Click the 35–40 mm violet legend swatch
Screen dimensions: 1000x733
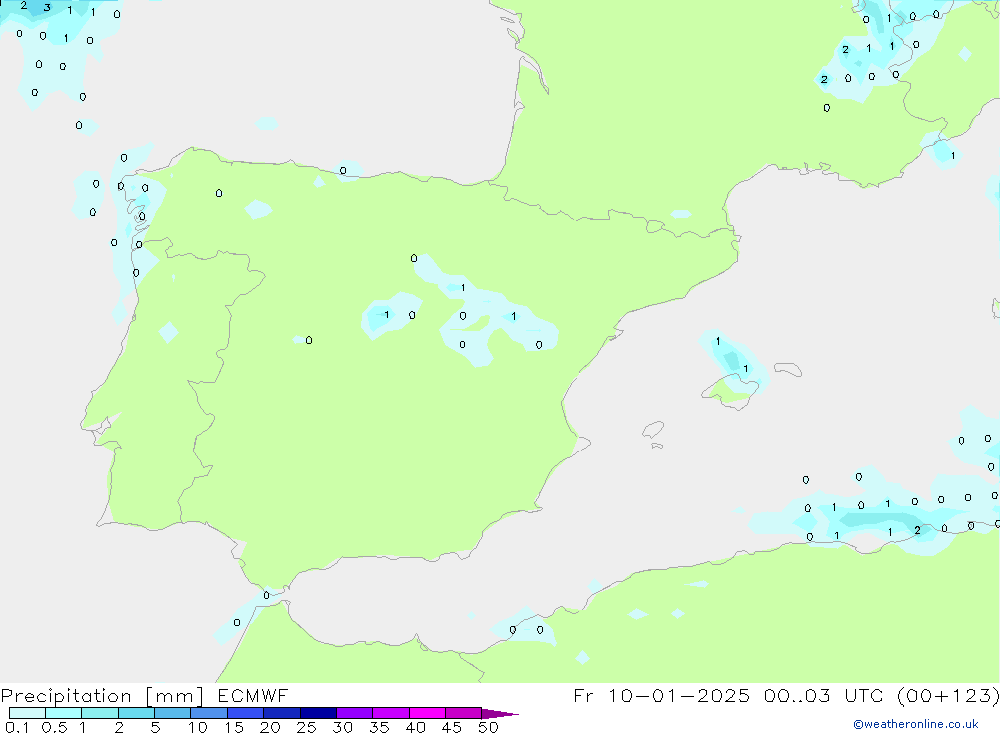pyautogui.click(x=391, y=713)
